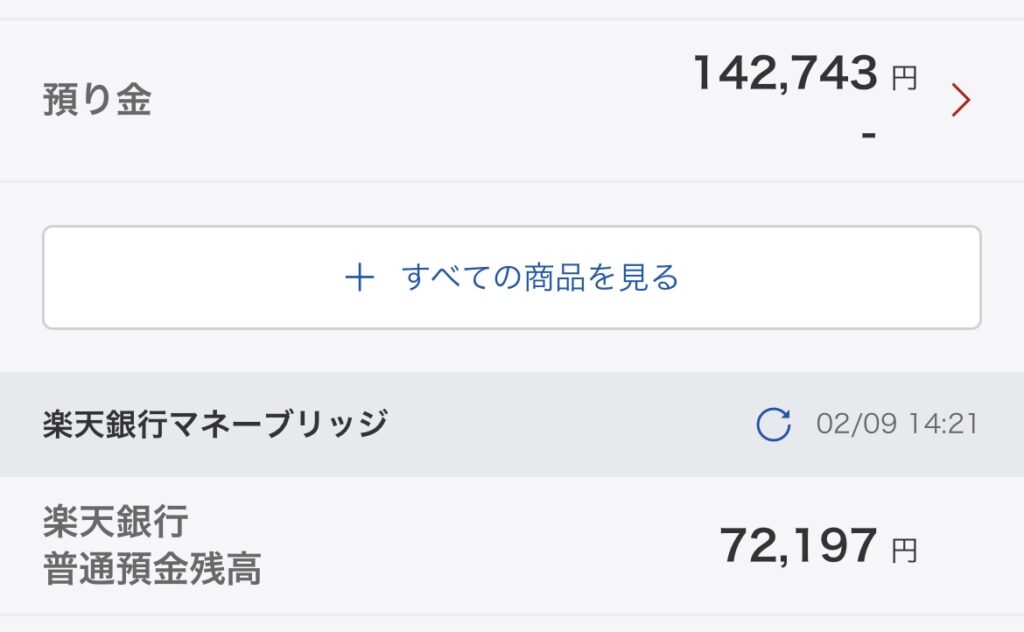1024x632 pixels.
Task: Click the 円 unit beside 72,197
Action: 904,551
